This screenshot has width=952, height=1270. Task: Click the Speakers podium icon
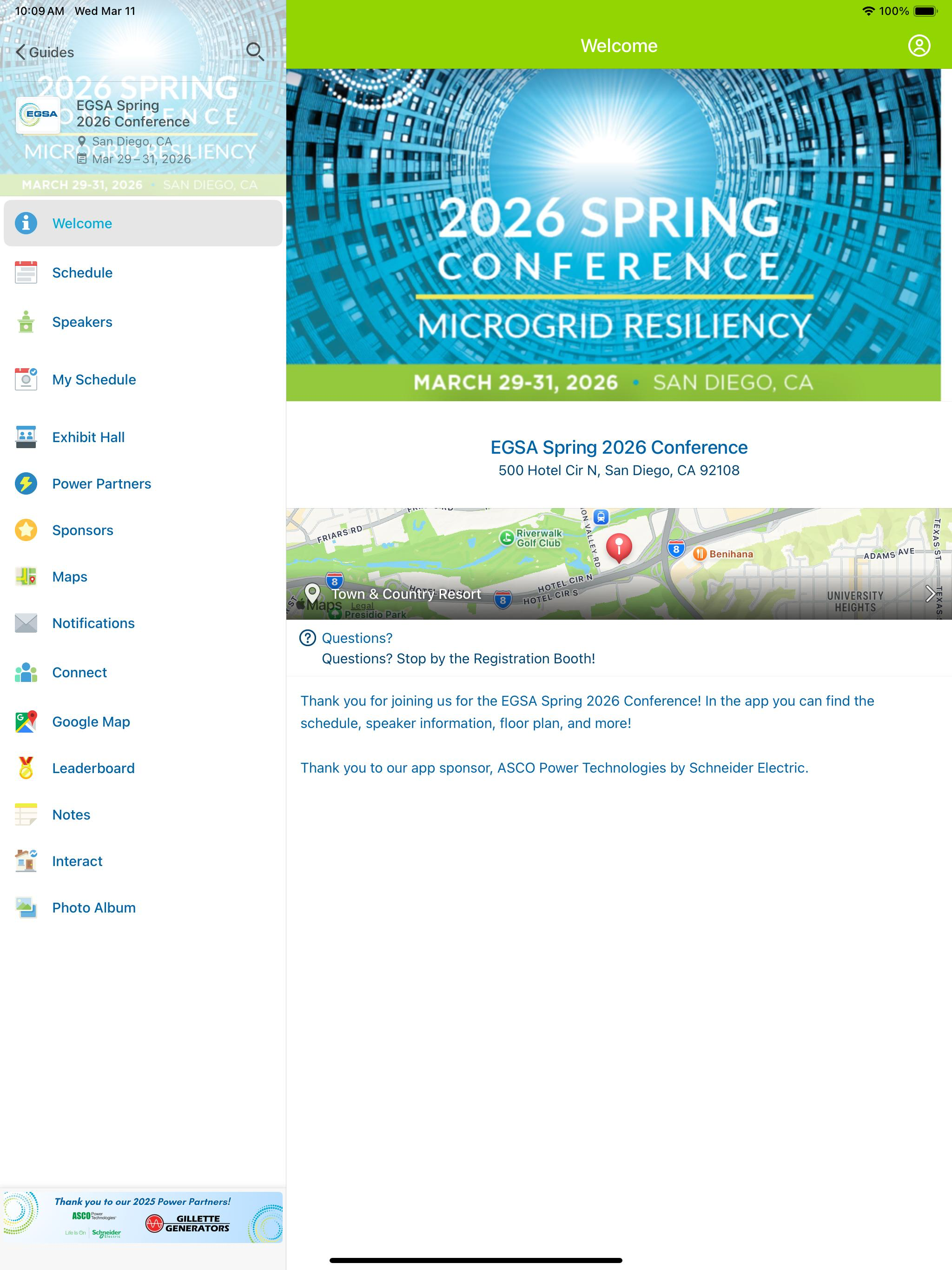pos(26,322)
